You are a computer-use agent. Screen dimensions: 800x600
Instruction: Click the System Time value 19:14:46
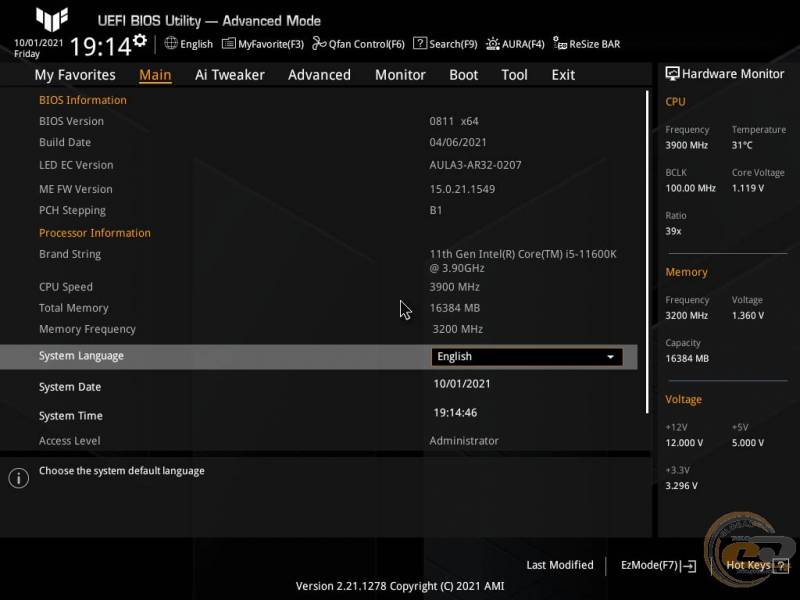[455, 412]
